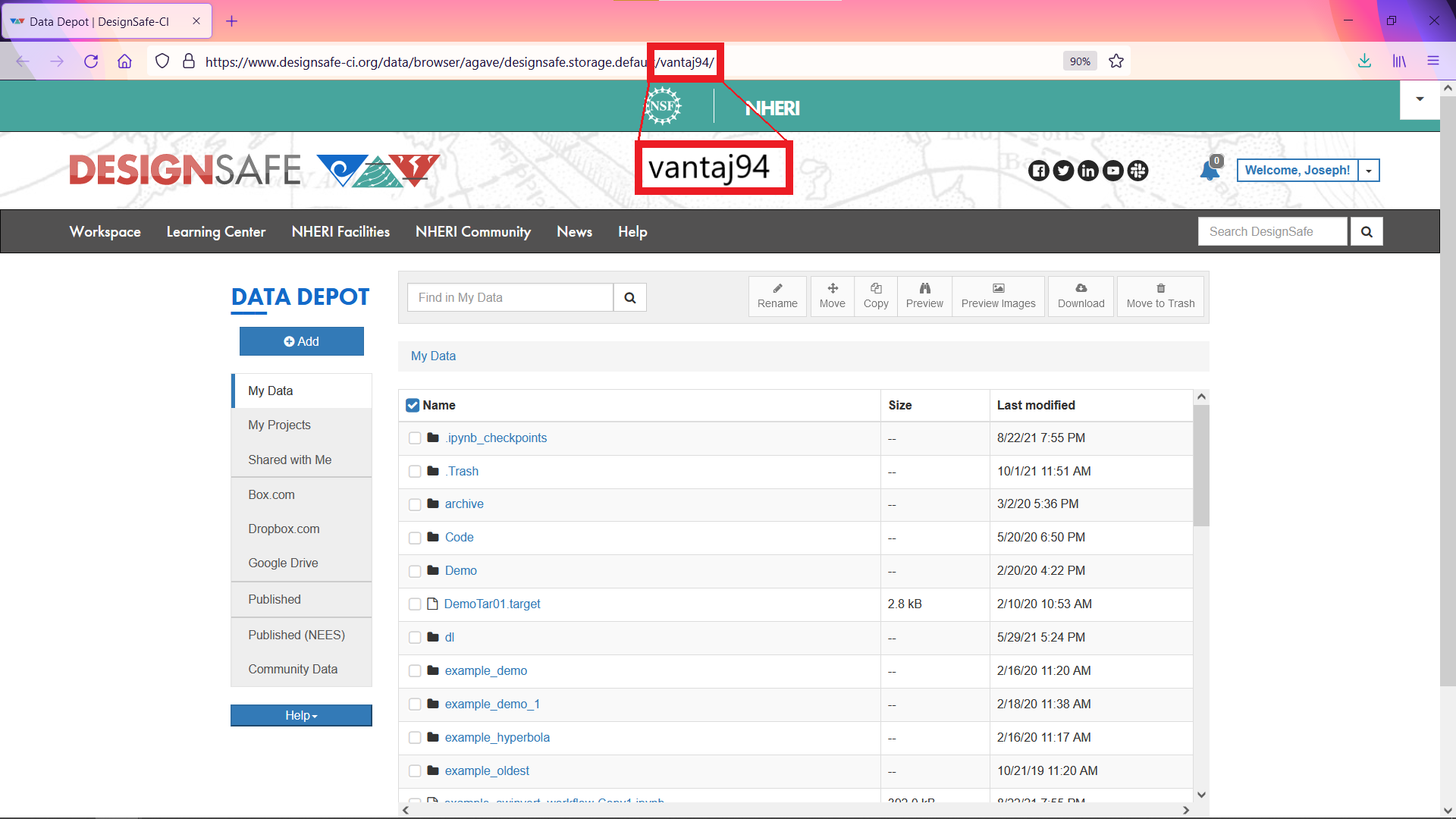Open the example_hyperbola folder link
Image resolution: width=1456 pixels, height=819 pixels.
(497, 737)
